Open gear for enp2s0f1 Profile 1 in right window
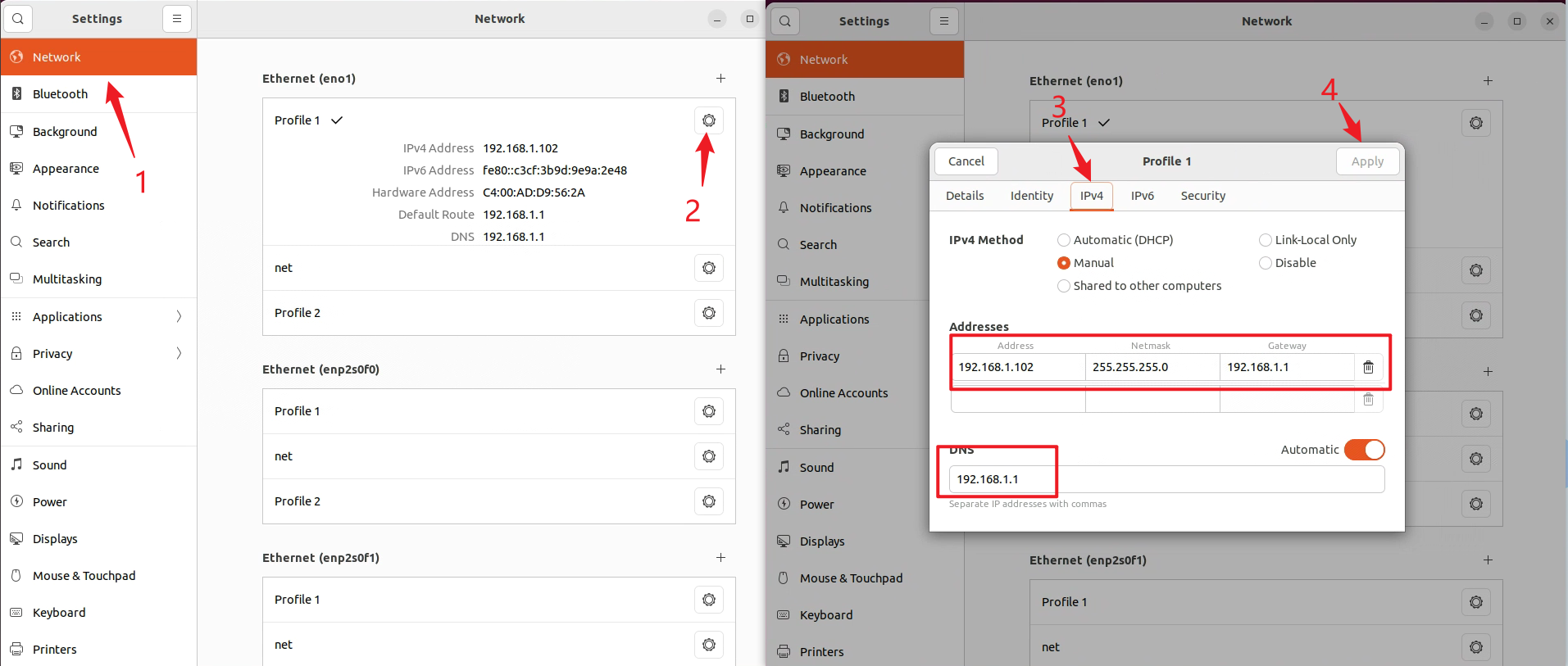Screen dimensions: 1568x666 pos(1476,602)
